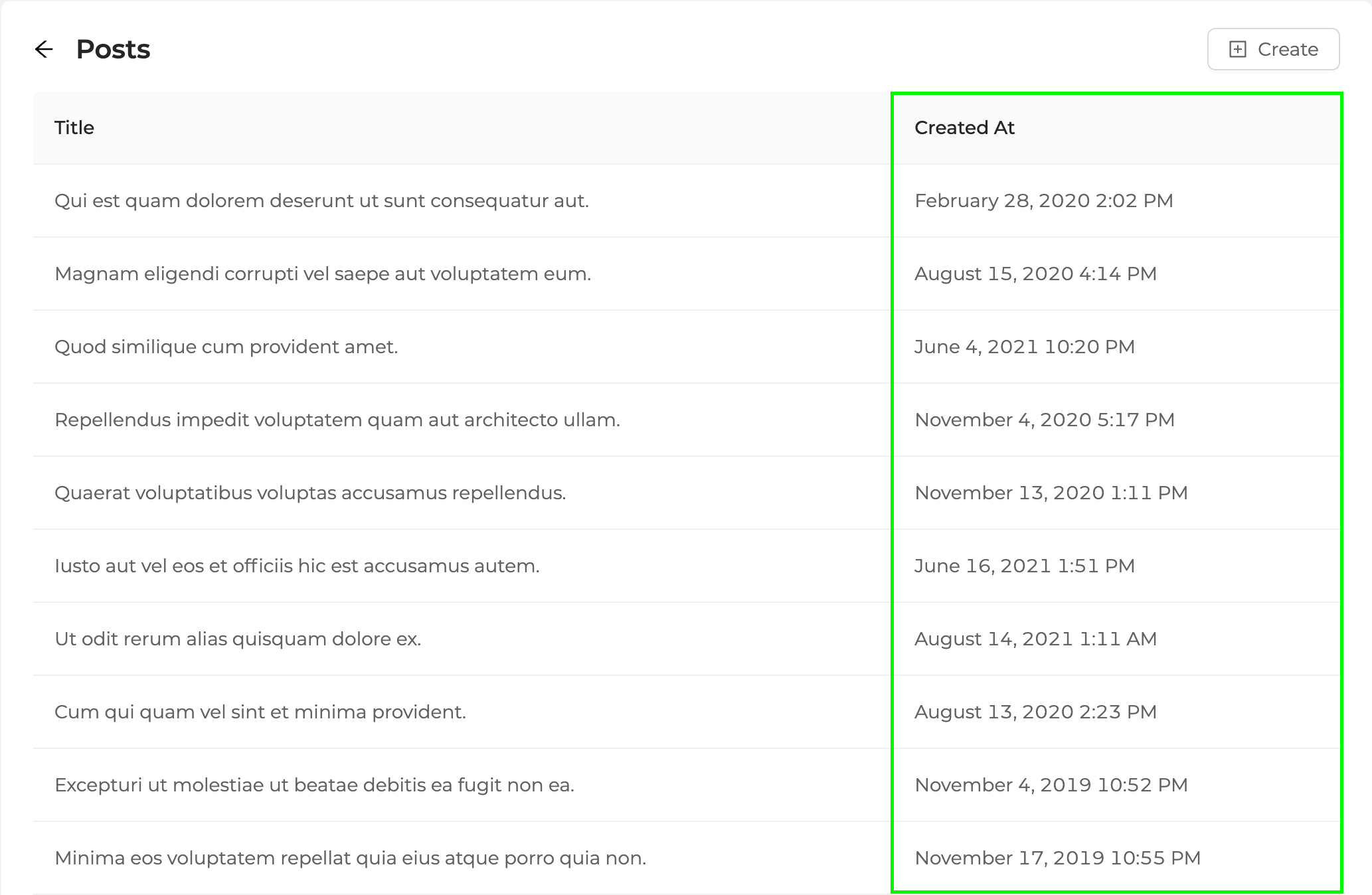
Task: Select row 'Qui est quam dolorem deserunt'
Action: point(321,201)
